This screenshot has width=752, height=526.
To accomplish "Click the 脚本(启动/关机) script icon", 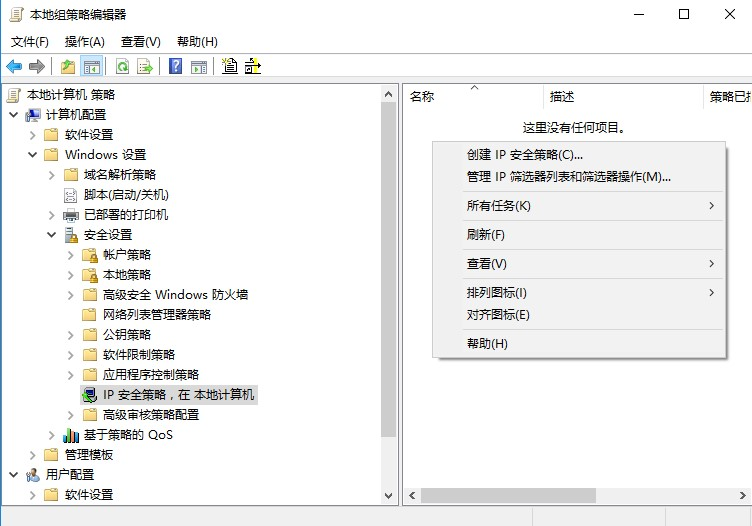I will pos(70,195).
